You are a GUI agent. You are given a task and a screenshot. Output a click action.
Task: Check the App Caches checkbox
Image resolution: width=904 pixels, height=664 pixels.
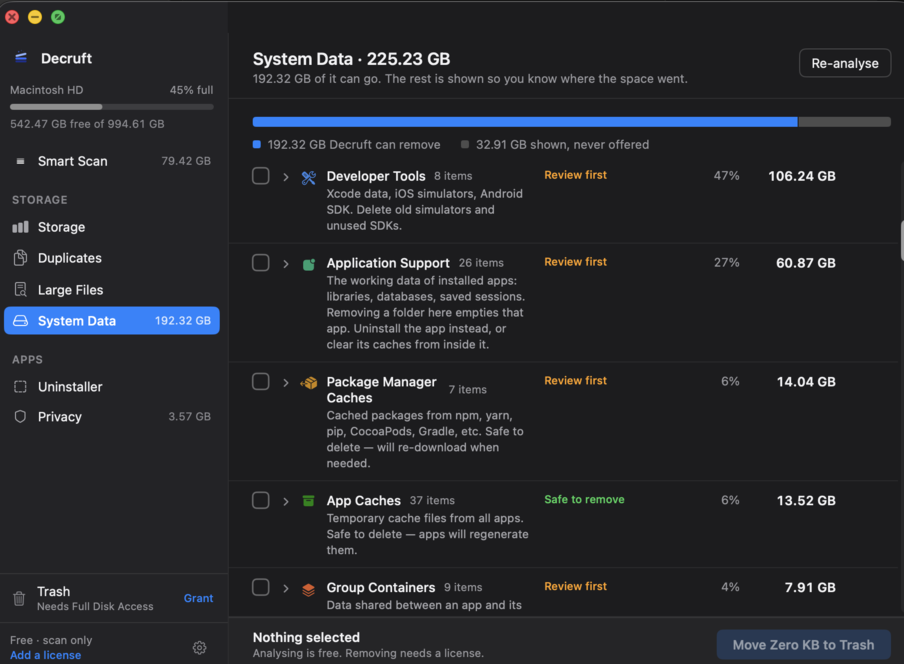(x=261, y=500)
